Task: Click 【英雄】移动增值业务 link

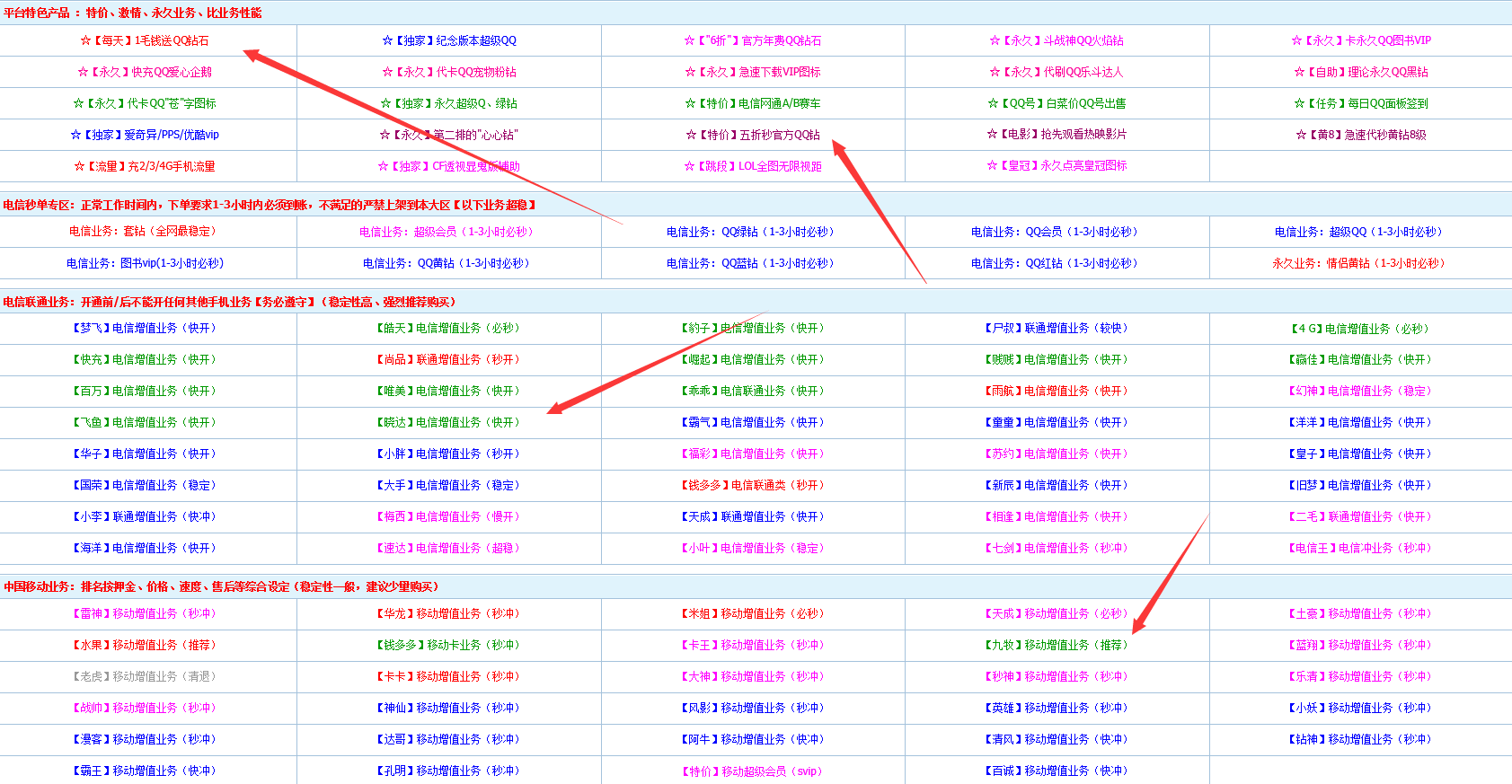Action: click(1057, 708)
